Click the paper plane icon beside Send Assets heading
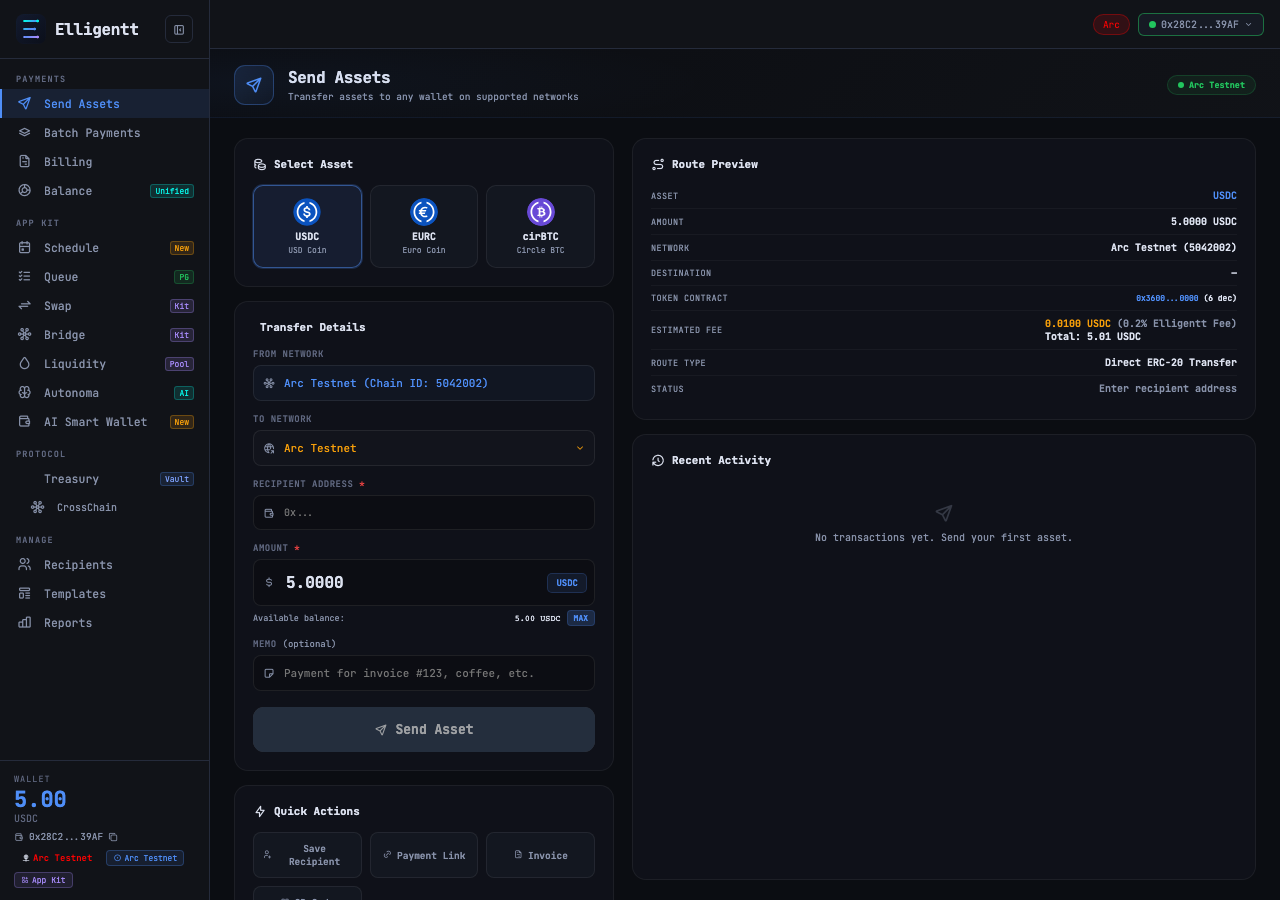Screen dimensions: 1280x900 coord(254,85)
